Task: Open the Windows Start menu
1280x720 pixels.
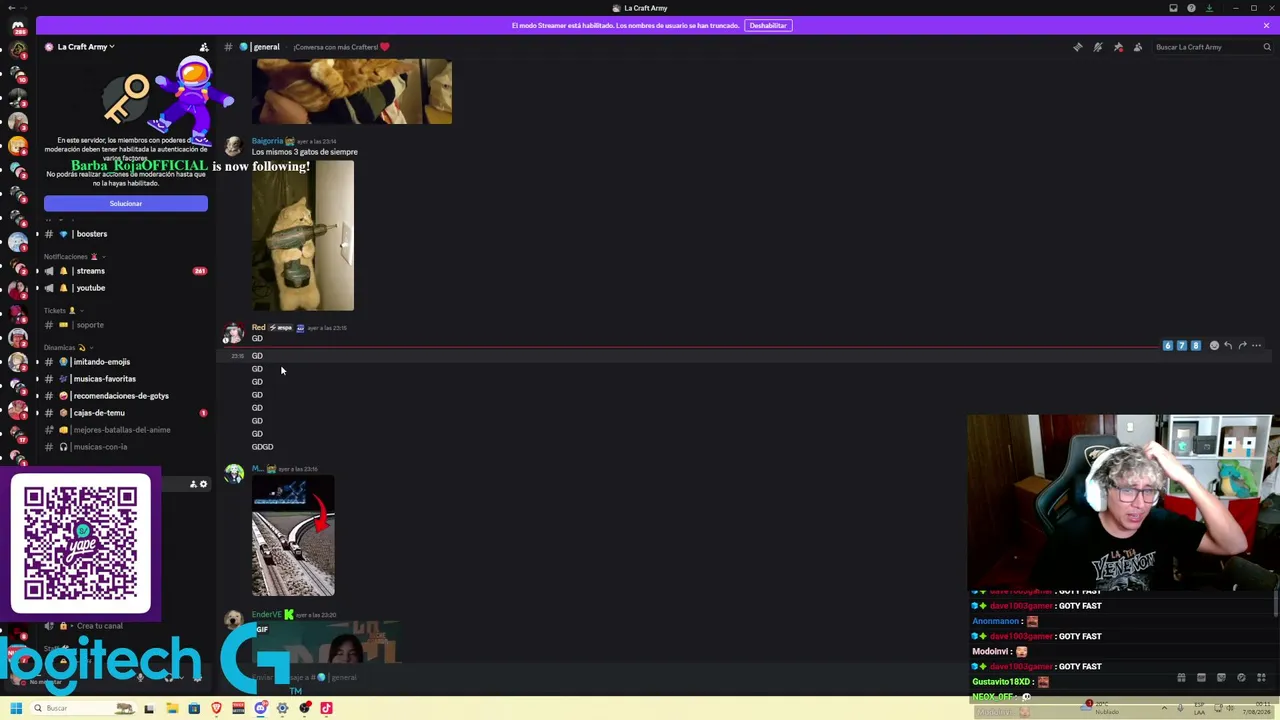Action: coord(16,708)
